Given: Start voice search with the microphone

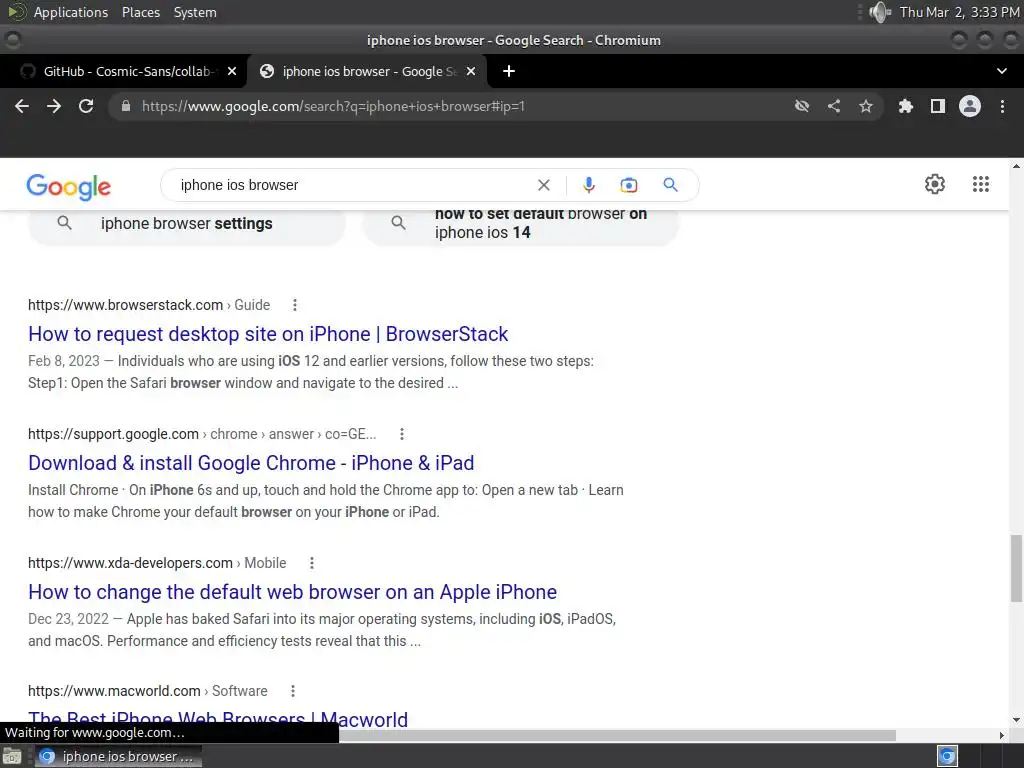Looking at the screenshot, I should (x=588, y=185).
